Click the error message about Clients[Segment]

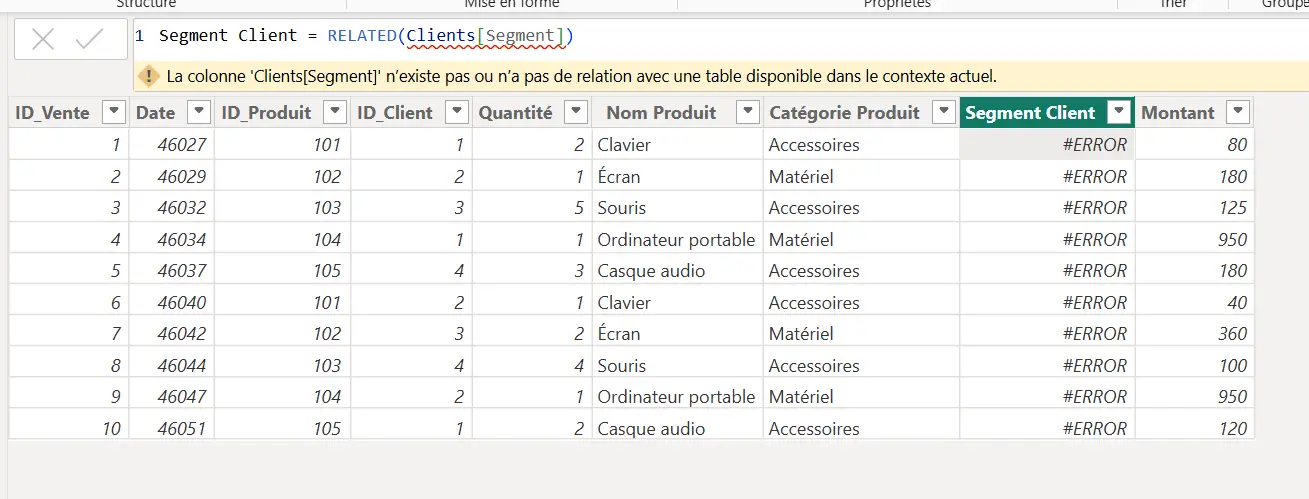(x=582, y=76)
